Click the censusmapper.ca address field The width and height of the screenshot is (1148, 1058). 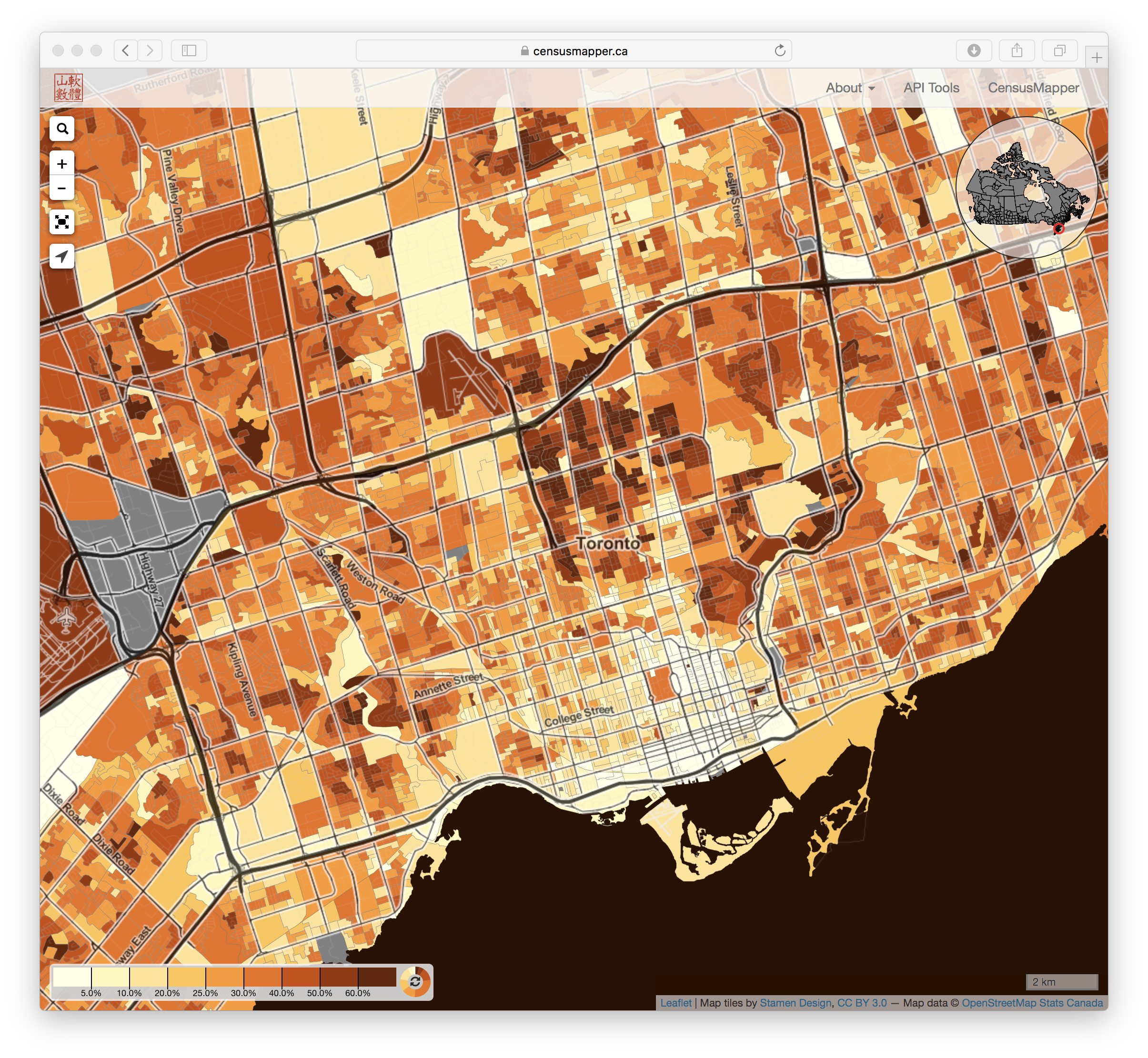tap(574, 51)
